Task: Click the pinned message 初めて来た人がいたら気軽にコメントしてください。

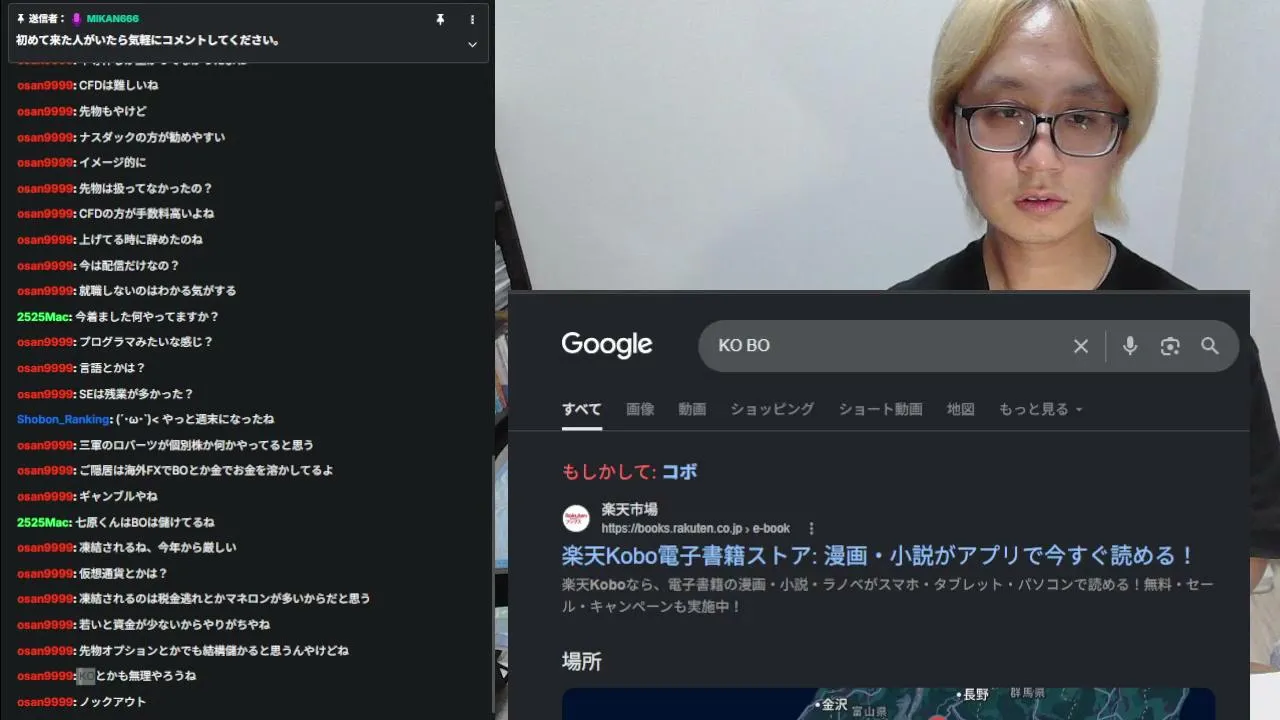Action: 148,41
